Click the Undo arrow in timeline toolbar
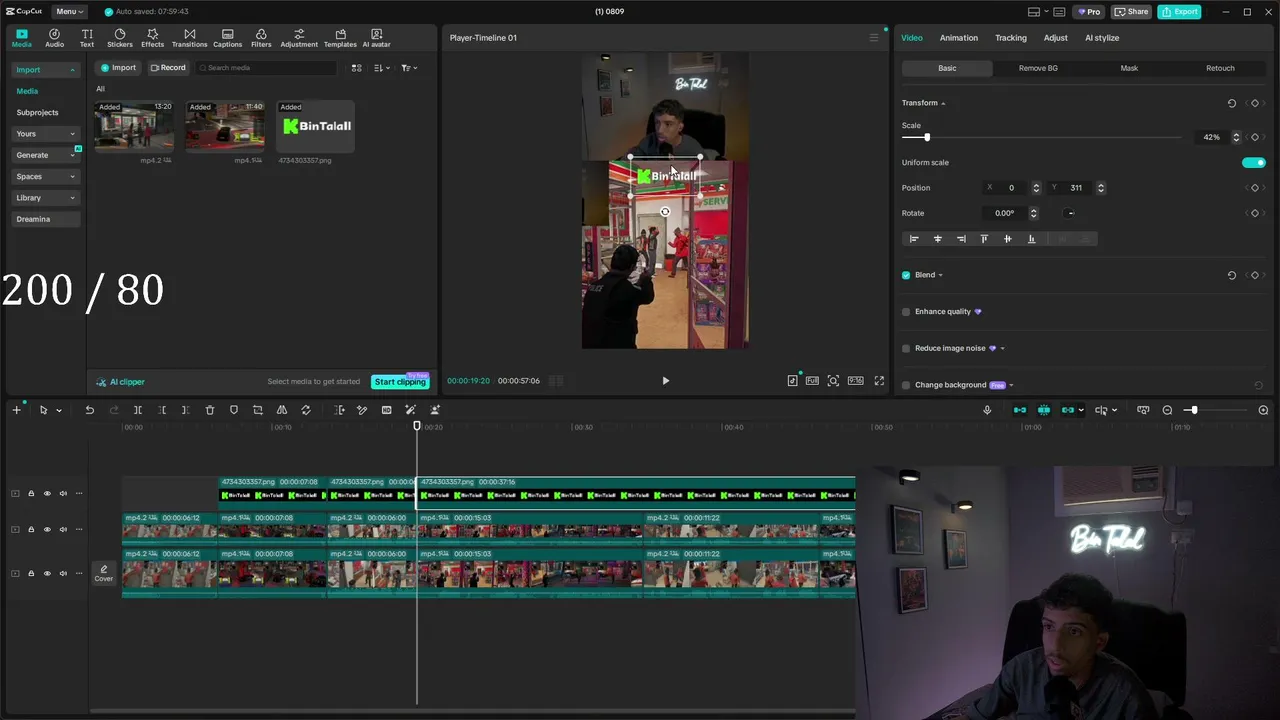Viewport: 1280px width, 720px height. (x=89, y=410)
